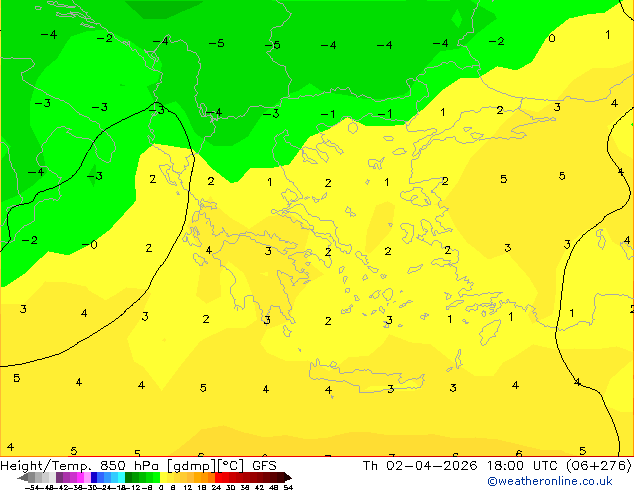This screenshot has width=634, height=490.
Task: Click the Height/Temp. 850 hPa GFS title
Action: click(x=138, y=466)
